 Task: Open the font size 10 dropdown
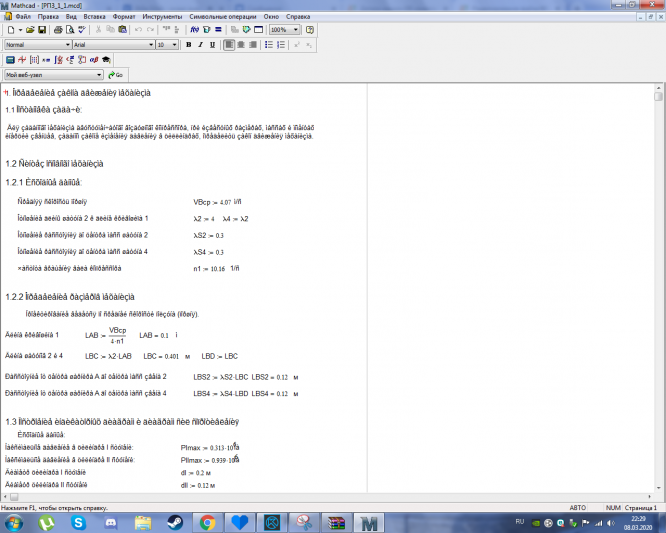click(174, 45)
